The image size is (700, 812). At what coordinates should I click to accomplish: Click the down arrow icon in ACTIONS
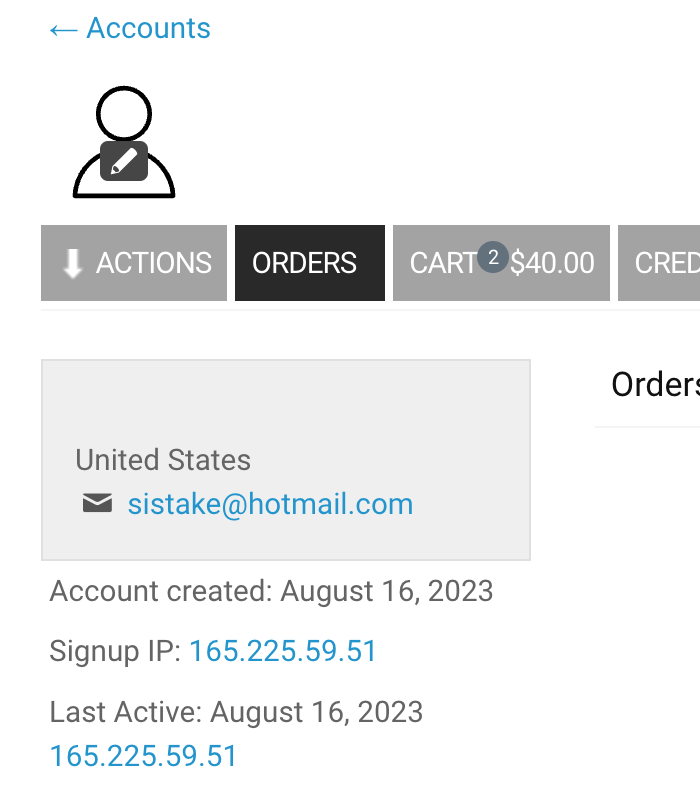[72, 263]
